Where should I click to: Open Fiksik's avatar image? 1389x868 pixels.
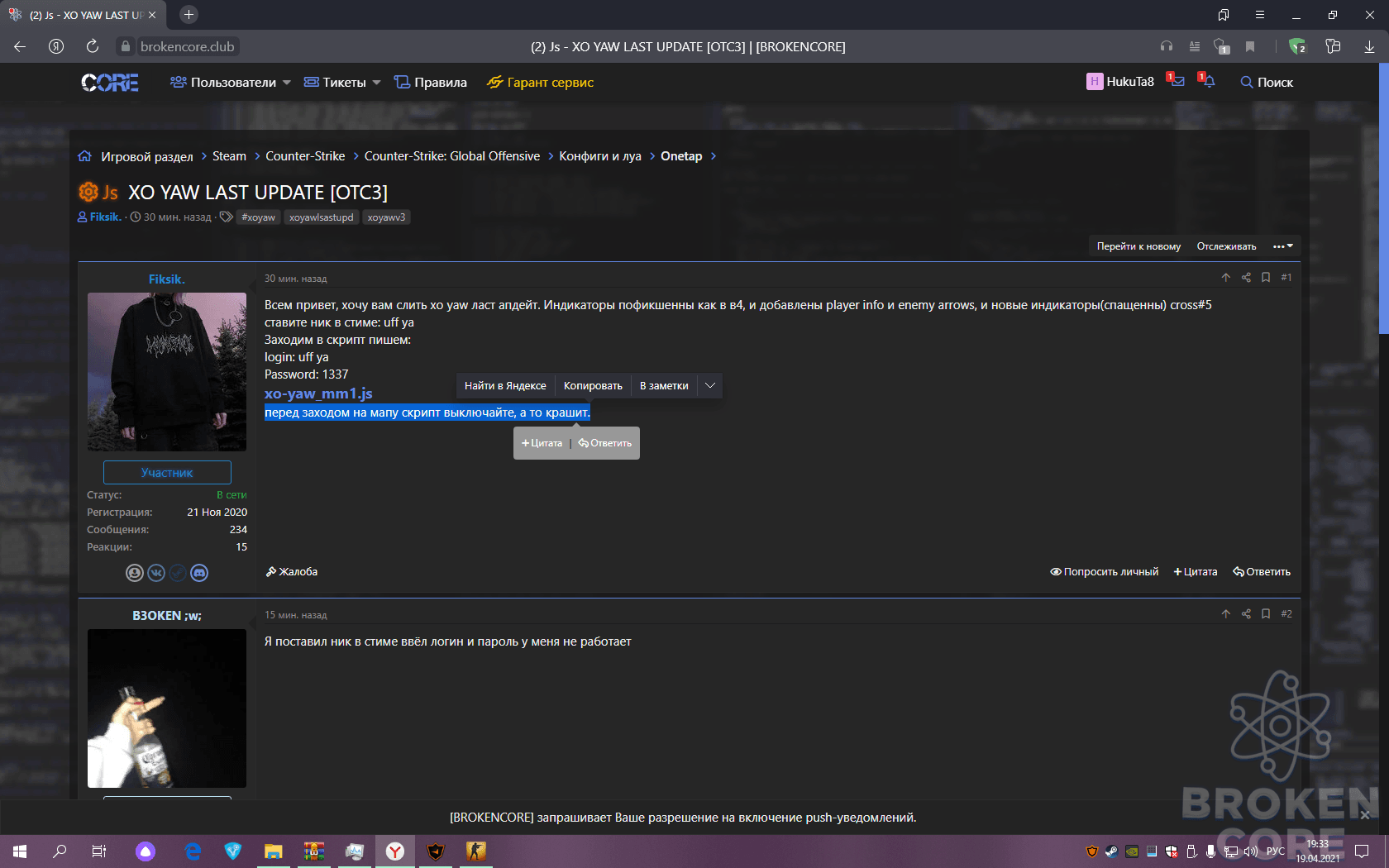click(x=167, y=371)
